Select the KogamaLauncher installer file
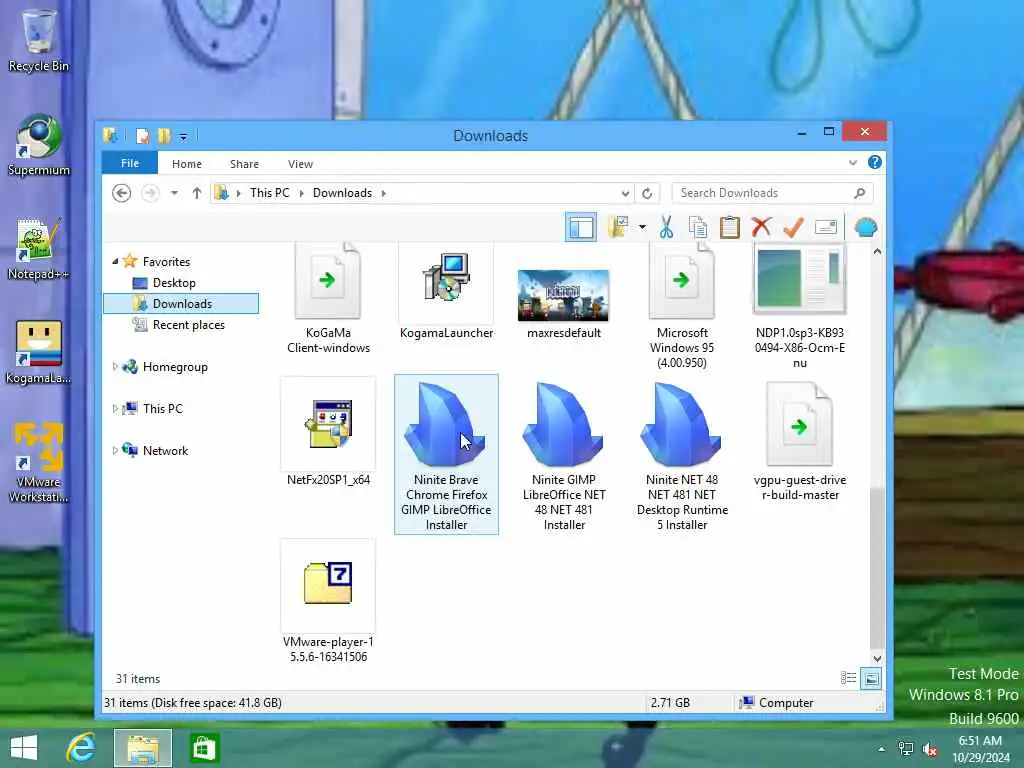The height and width of the screenshot is (768, 1024). click(446, 293)
